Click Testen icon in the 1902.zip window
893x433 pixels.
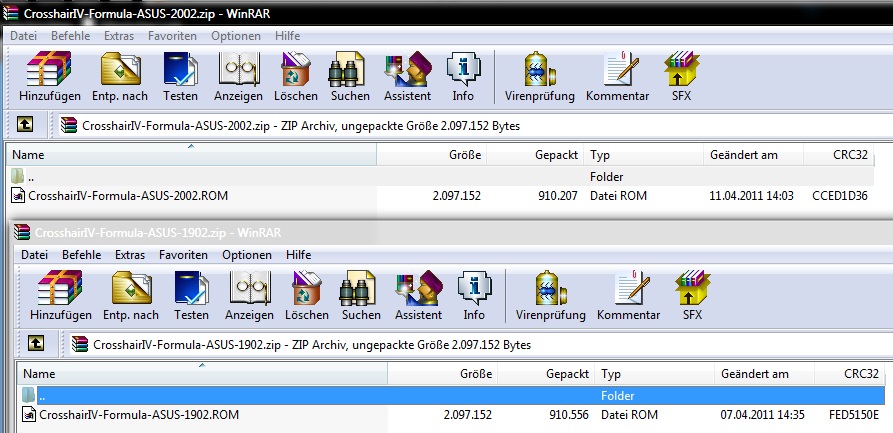(x=191, y=287)
